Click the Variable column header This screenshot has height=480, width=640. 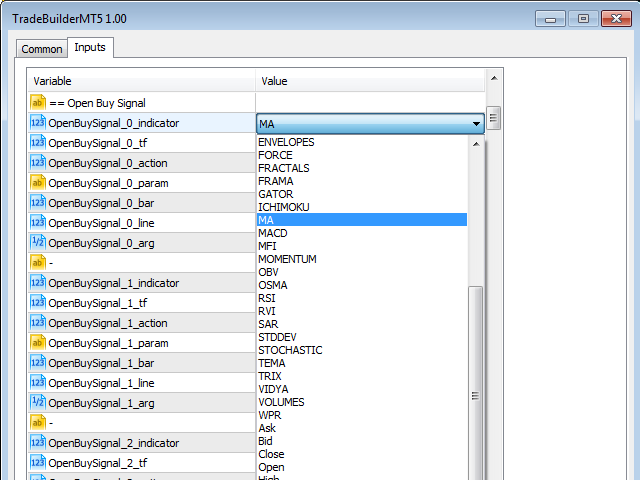[x=140, y=81]
